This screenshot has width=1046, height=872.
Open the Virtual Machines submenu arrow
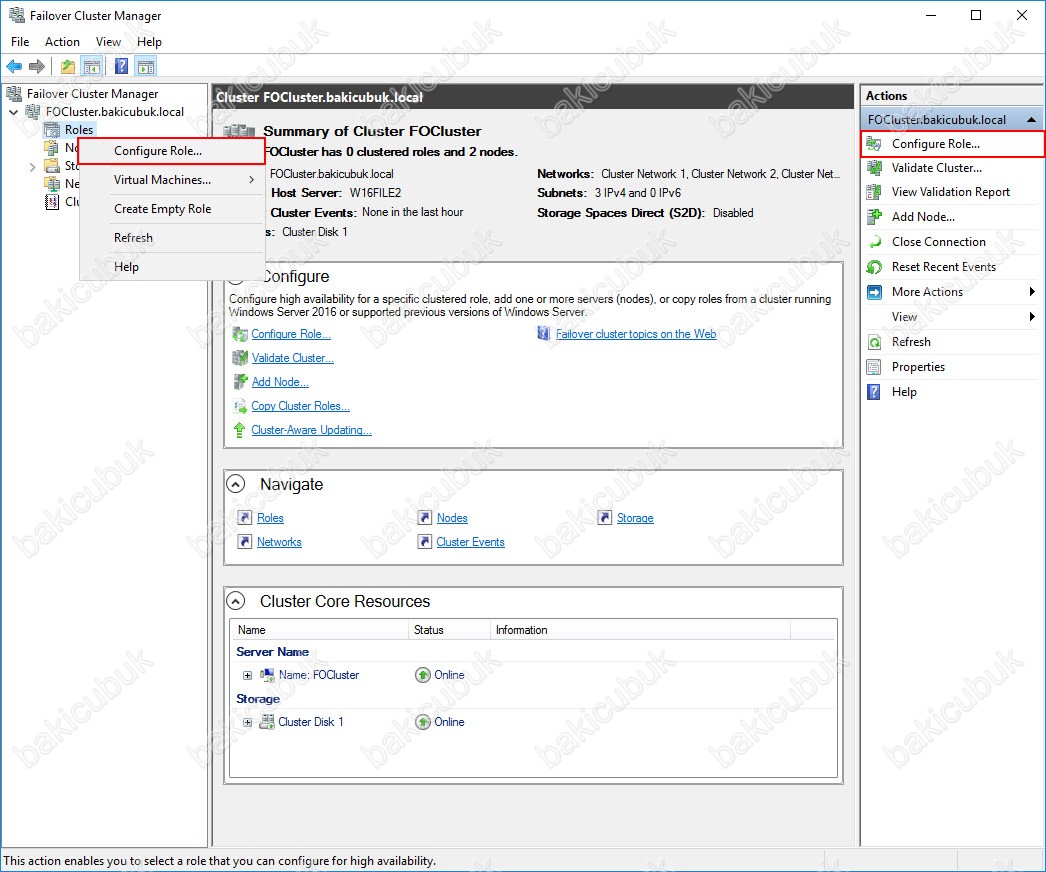(251, 179)
